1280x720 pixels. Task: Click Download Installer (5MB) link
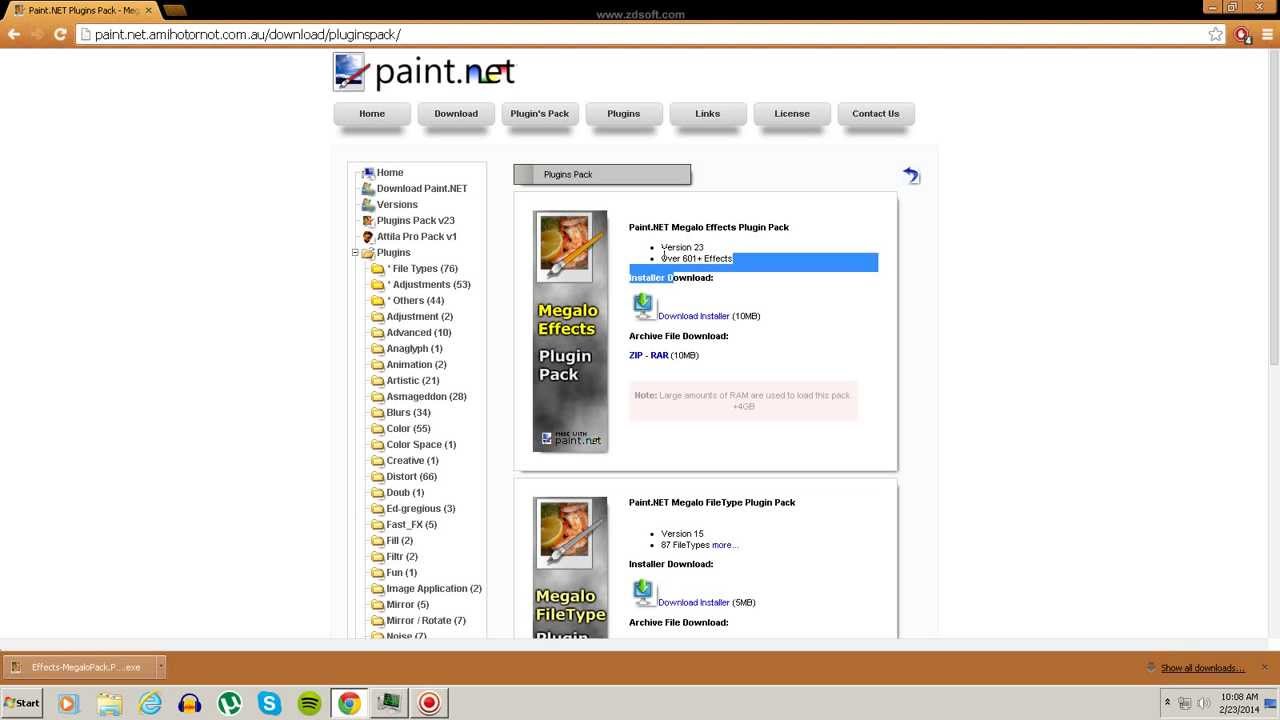click(x=693, y=603)
